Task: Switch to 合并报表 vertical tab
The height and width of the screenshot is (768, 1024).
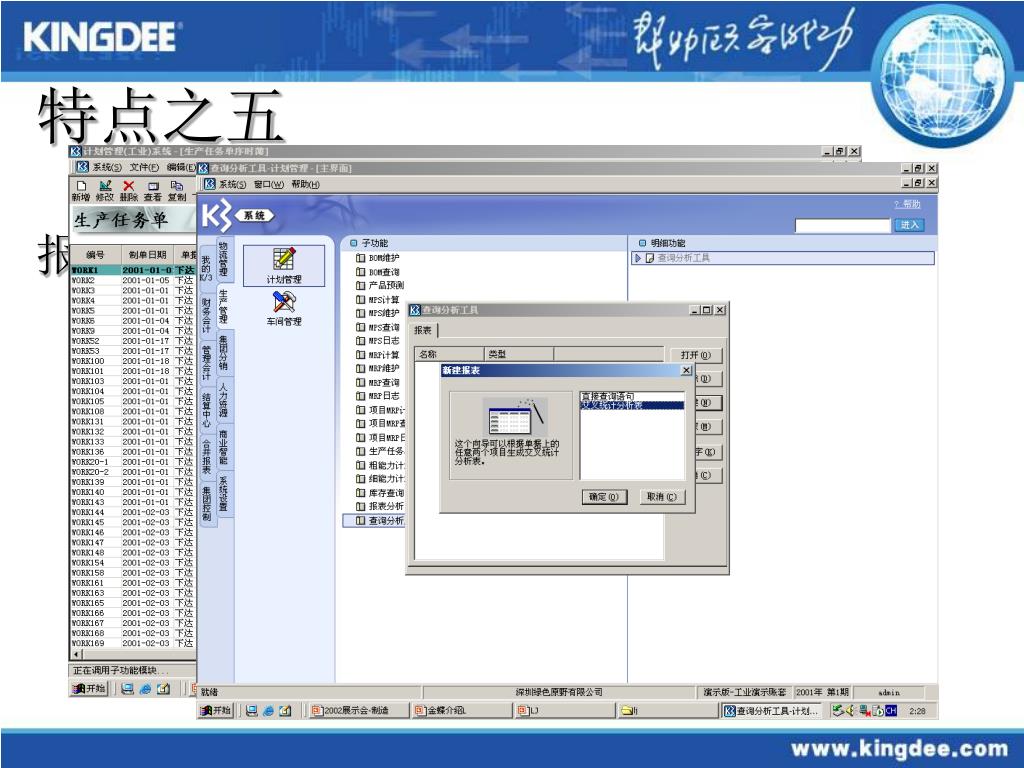Action: [206, 456]
